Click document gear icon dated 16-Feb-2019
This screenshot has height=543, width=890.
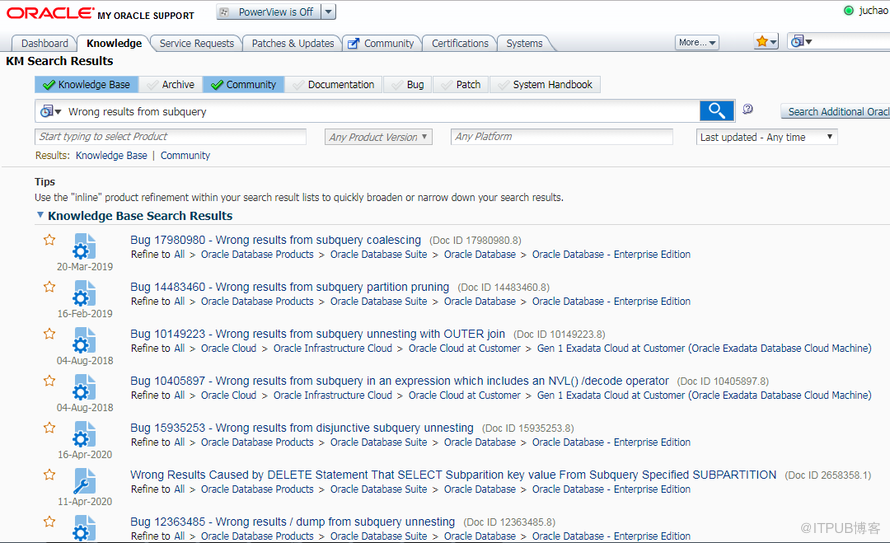(x=84, y=293)
